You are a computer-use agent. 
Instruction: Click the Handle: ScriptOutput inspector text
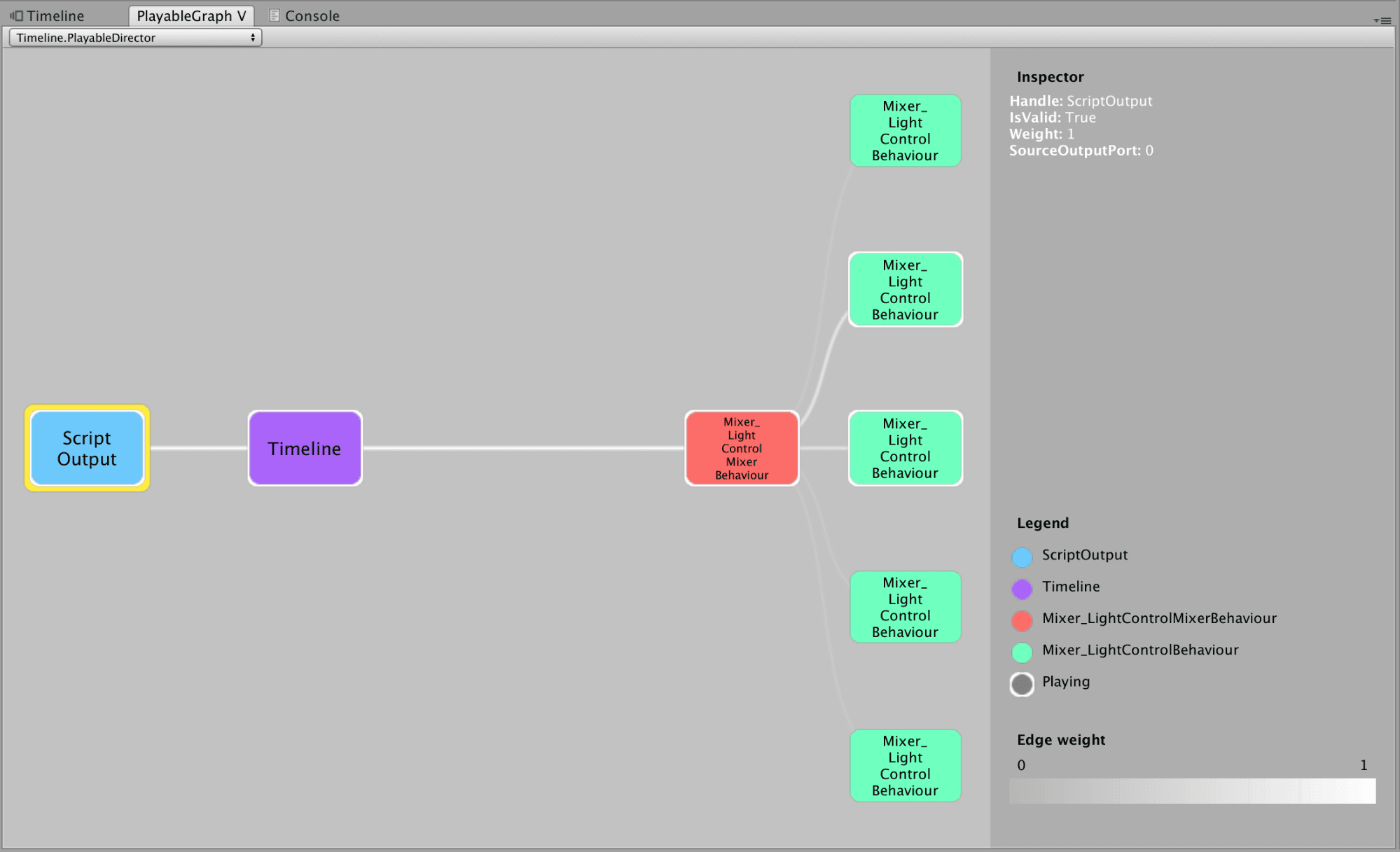(x=1081, y=101)
